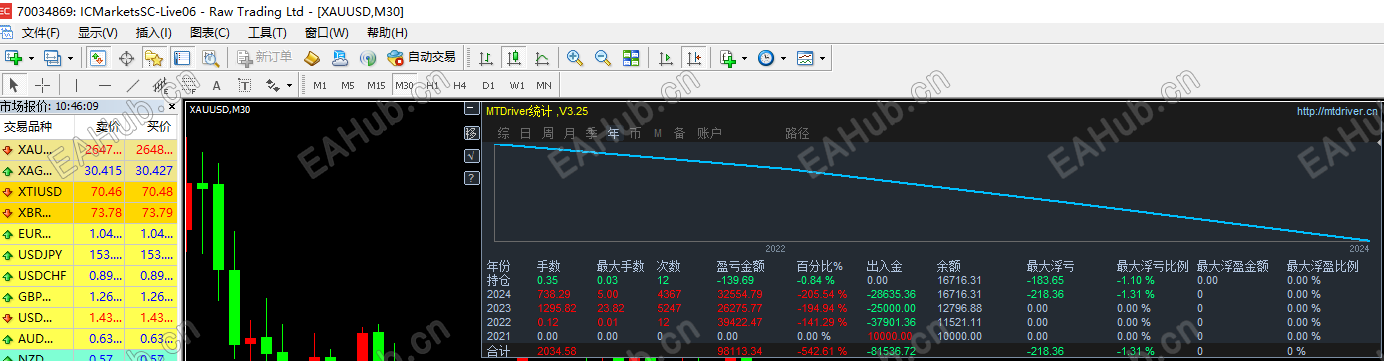Open the 文件(F) menu
The height and width of the screenshot is (361, 1384).
click(41, 32)
